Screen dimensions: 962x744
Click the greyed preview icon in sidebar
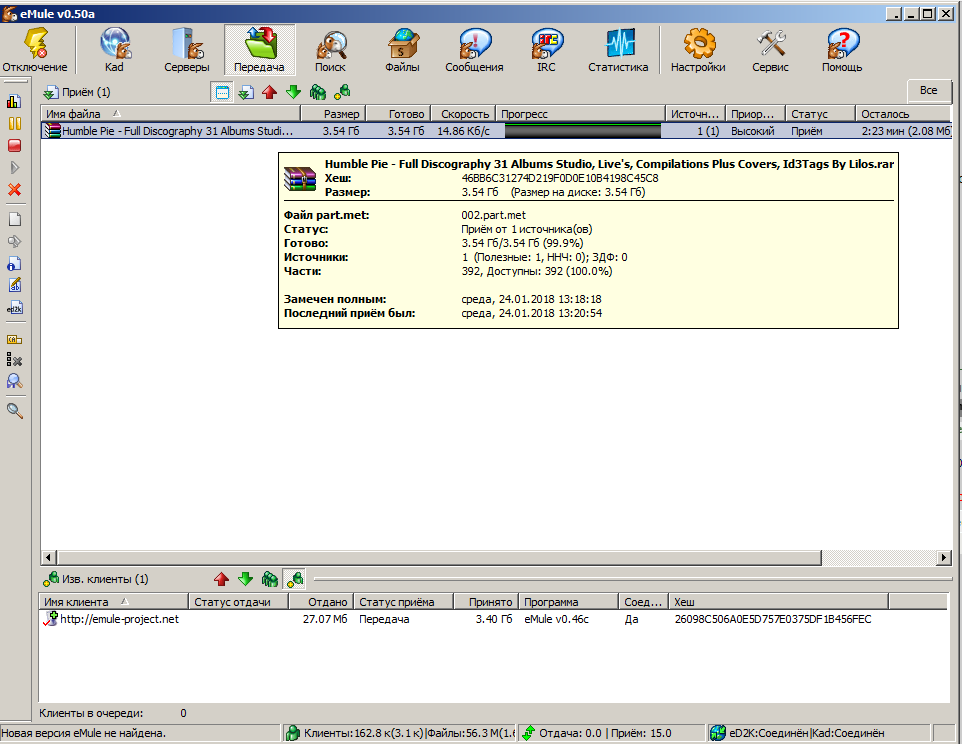pyautogui.click(x=14, y=241)
